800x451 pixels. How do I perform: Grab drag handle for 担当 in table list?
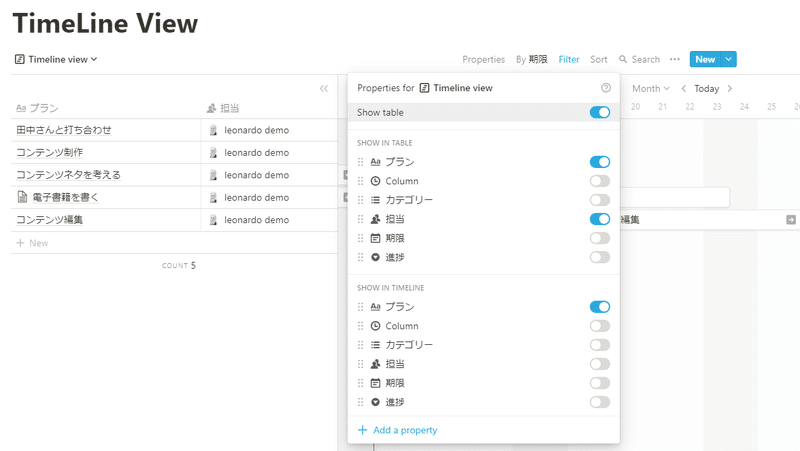361,219
